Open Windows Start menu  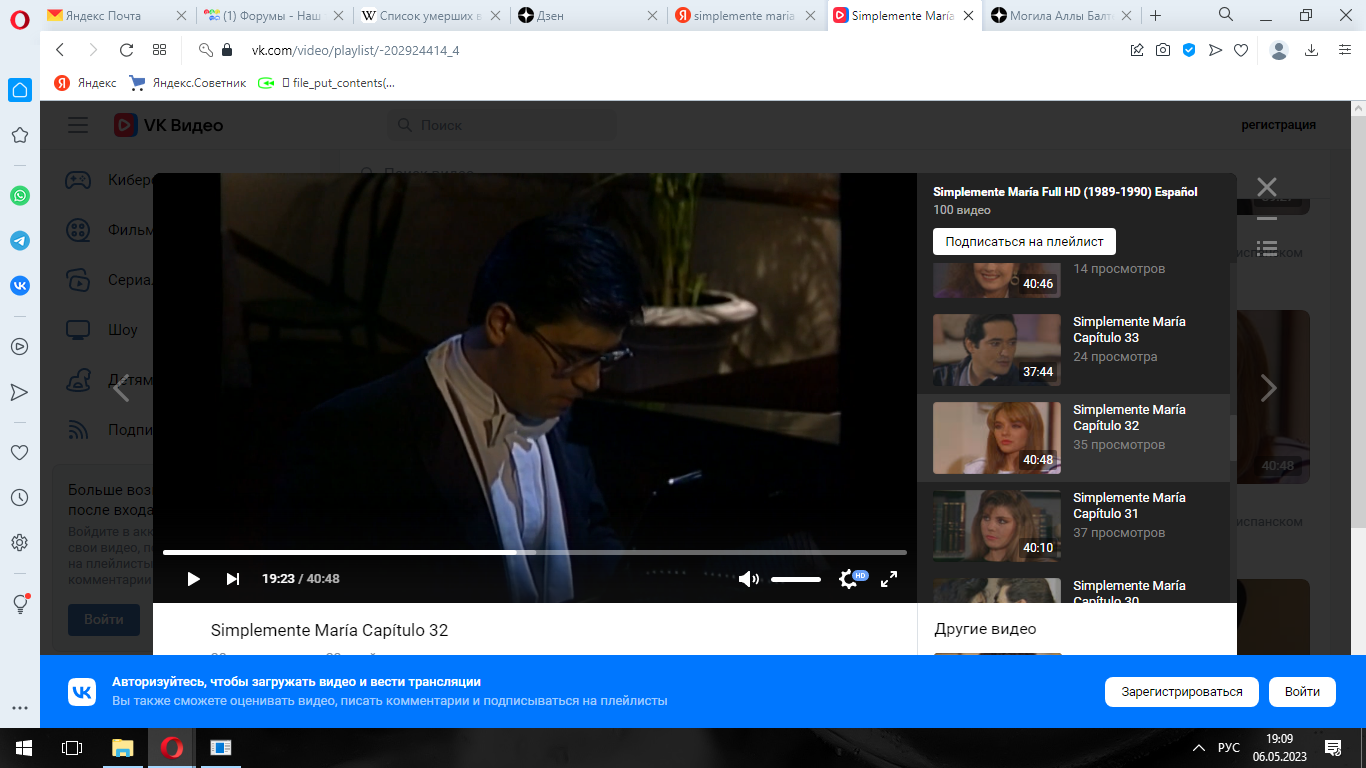click(23, 747)
